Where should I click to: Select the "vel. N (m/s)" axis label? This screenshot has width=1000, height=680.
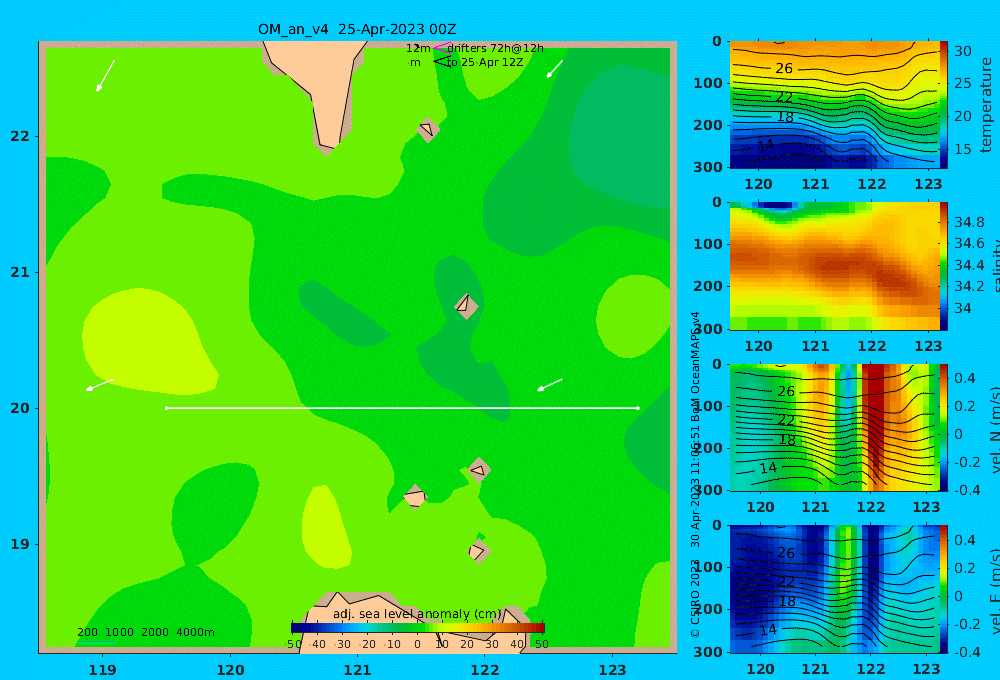point(996,429)
